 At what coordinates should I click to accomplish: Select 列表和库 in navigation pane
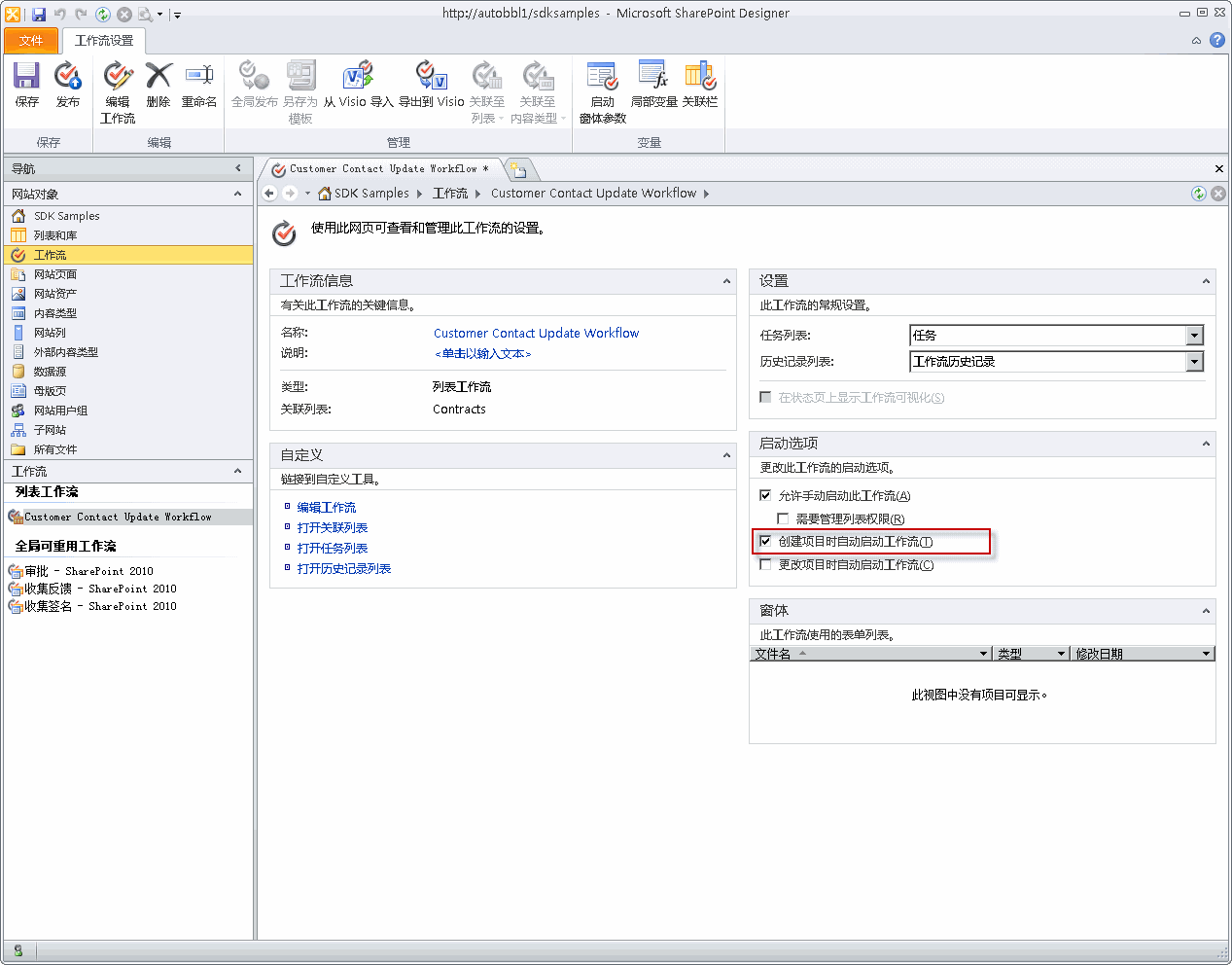pos(55,235)
